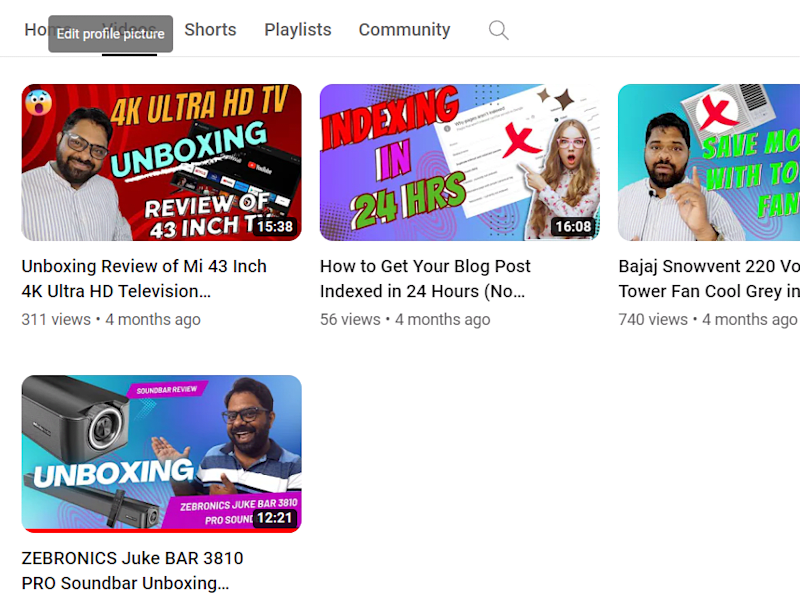Click the '56 views • 4 months ago' text
Screen dimensions: 800x600
click(x=405, y=319)
